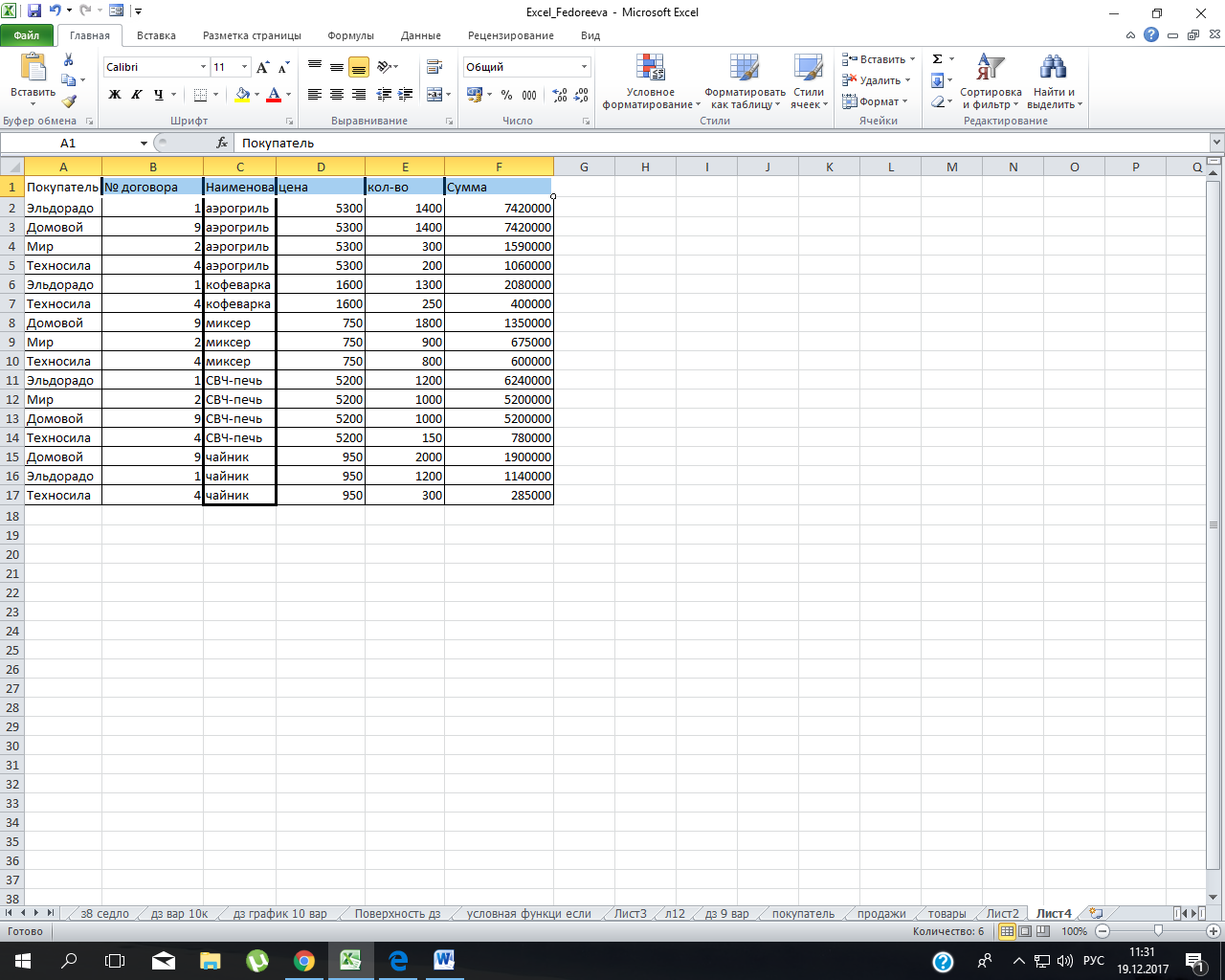Click Increase decimal places icon
Image resolution: width=1225 pixels, height=980 pixels.
pyautogui.click(x=560, y=95)
